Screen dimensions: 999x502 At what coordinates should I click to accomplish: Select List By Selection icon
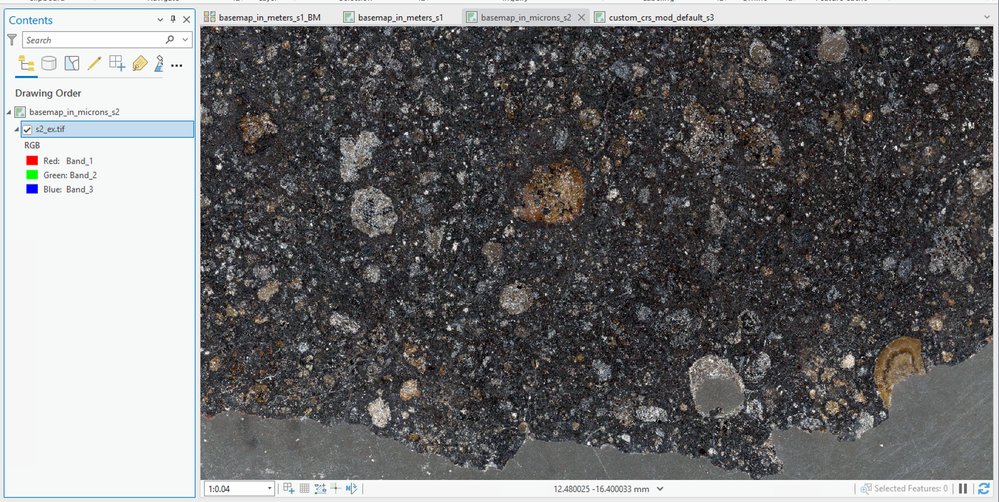coord(71,63)
